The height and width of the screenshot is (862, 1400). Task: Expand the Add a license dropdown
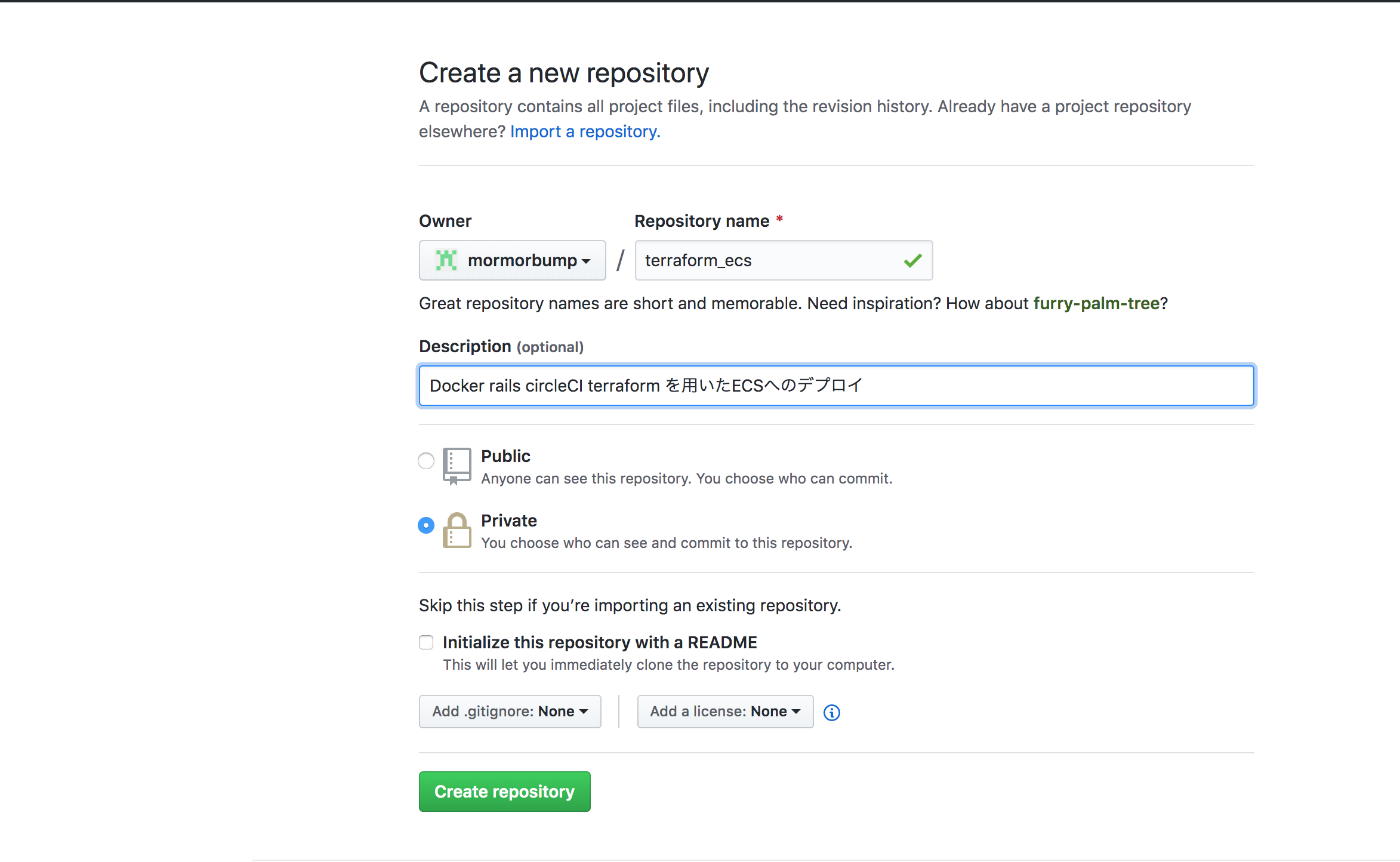[x=724, y=712]
